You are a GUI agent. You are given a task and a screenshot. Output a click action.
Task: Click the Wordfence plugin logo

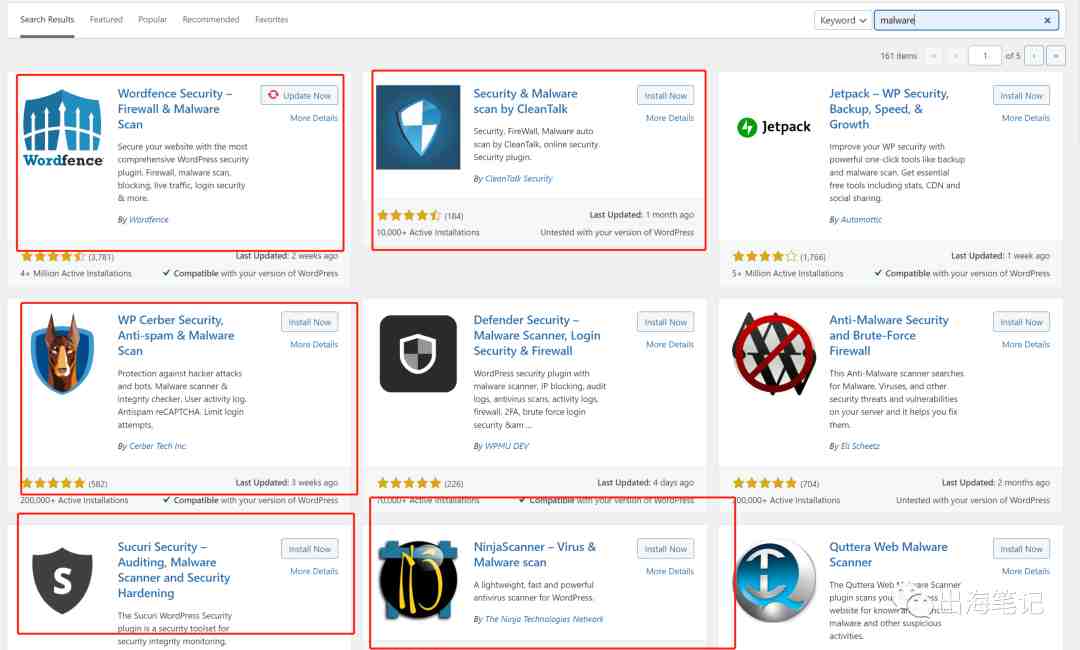coord(63,128)
